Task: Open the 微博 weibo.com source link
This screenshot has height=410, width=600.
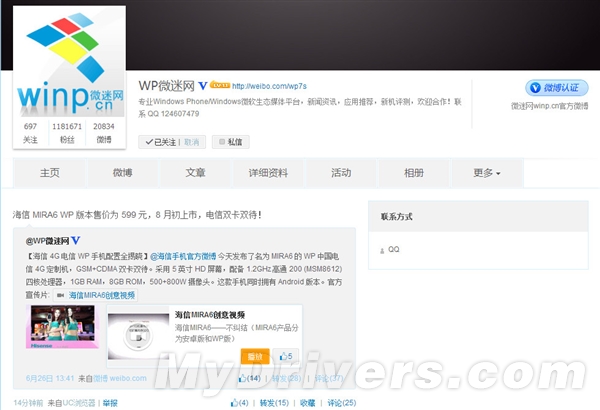Action: (120, 378)
